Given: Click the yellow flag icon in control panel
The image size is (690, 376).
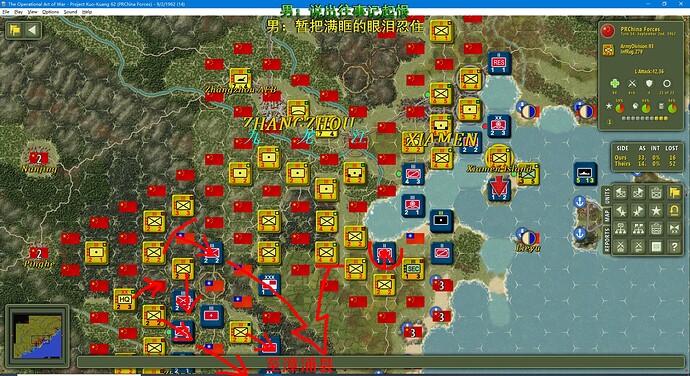Looking at the screenshot, I should [x=675, y=192].
